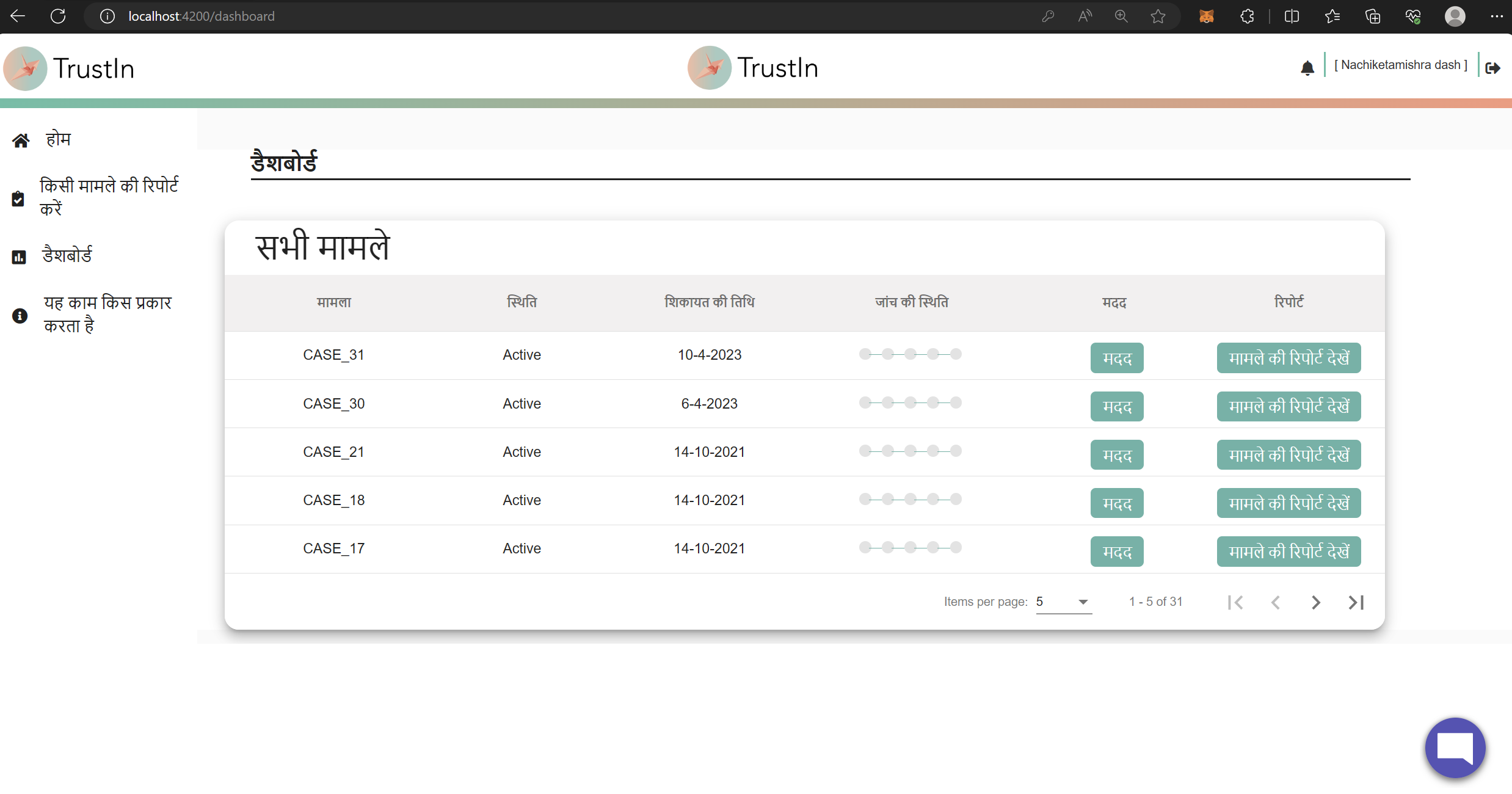1512x794 pixels.
Task: Jump to last page of cases
Action: coord(1356,602)
